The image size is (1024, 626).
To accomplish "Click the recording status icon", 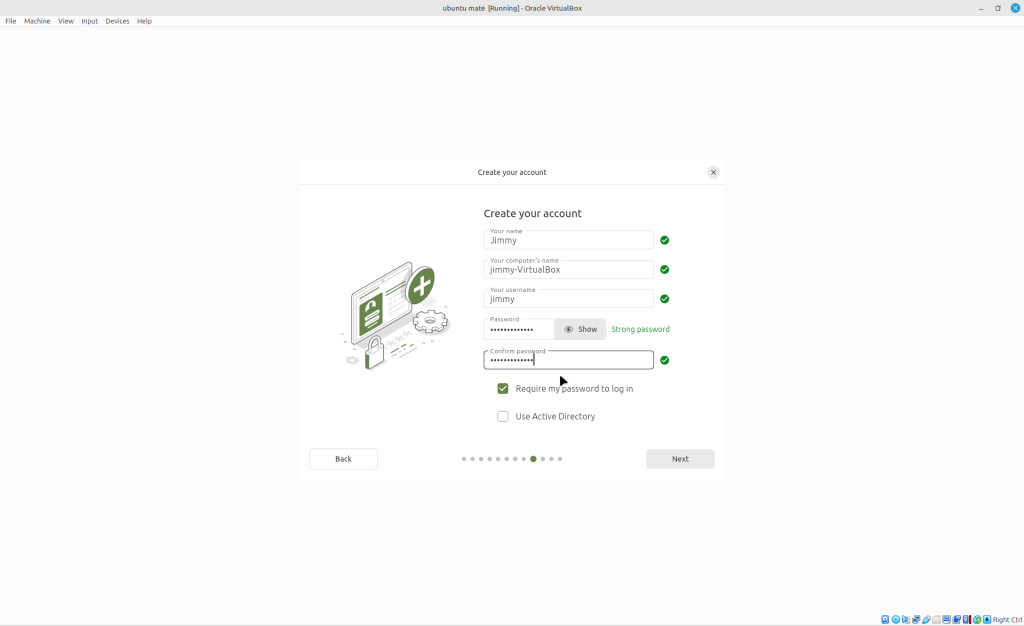I will click(957, 619).
